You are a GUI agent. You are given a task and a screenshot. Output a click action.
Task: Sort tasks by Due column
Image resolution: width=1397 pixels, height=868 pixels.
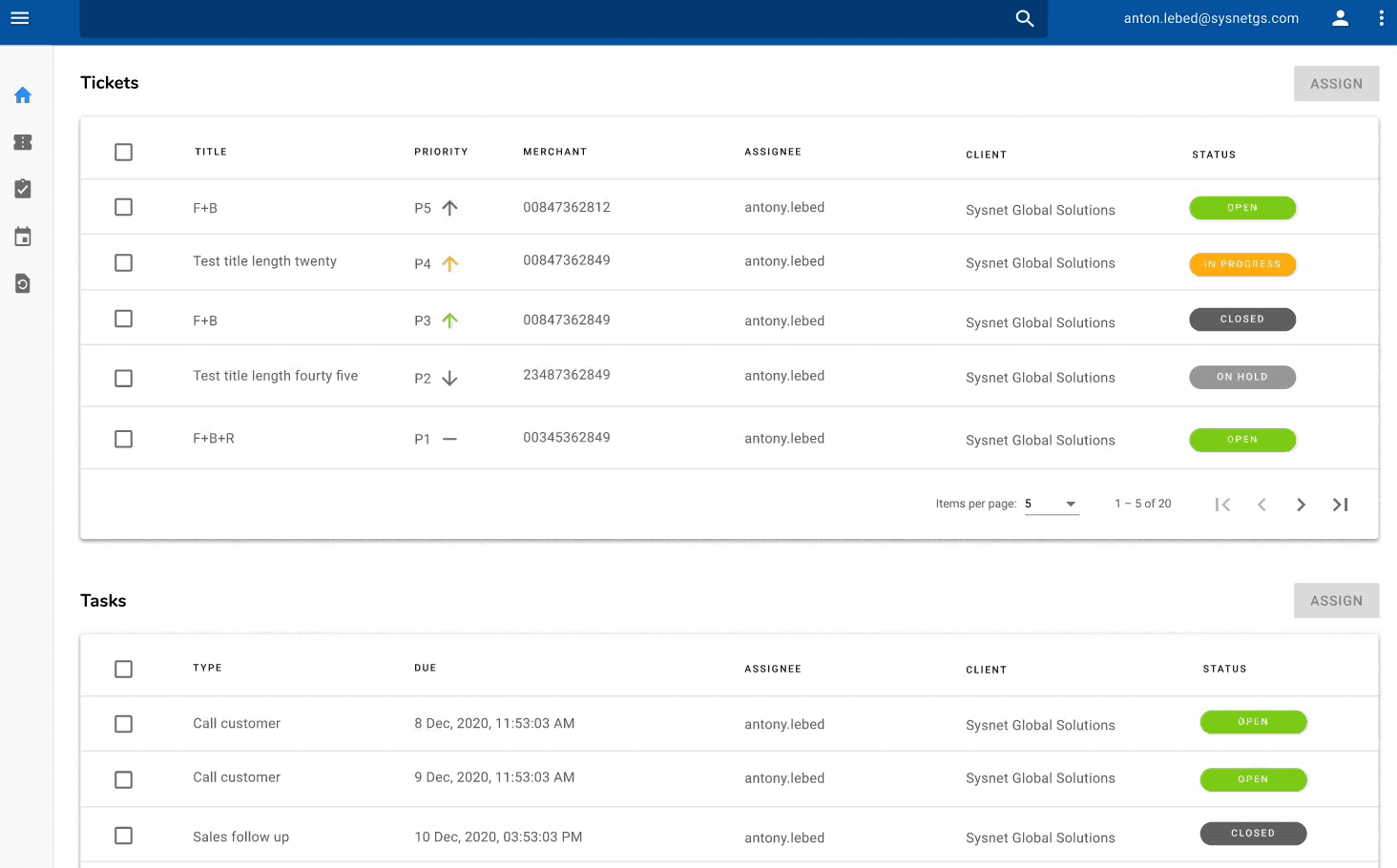pos(426,668)
